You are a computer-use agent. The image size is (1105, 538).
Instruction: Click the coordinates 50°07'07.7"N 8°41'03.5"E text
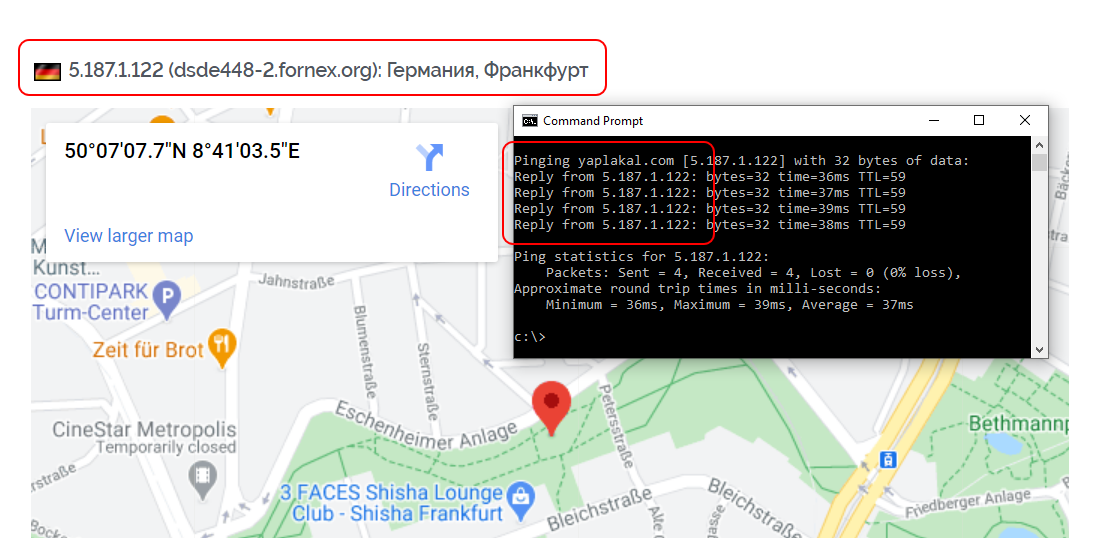click(x=182, y=151)
